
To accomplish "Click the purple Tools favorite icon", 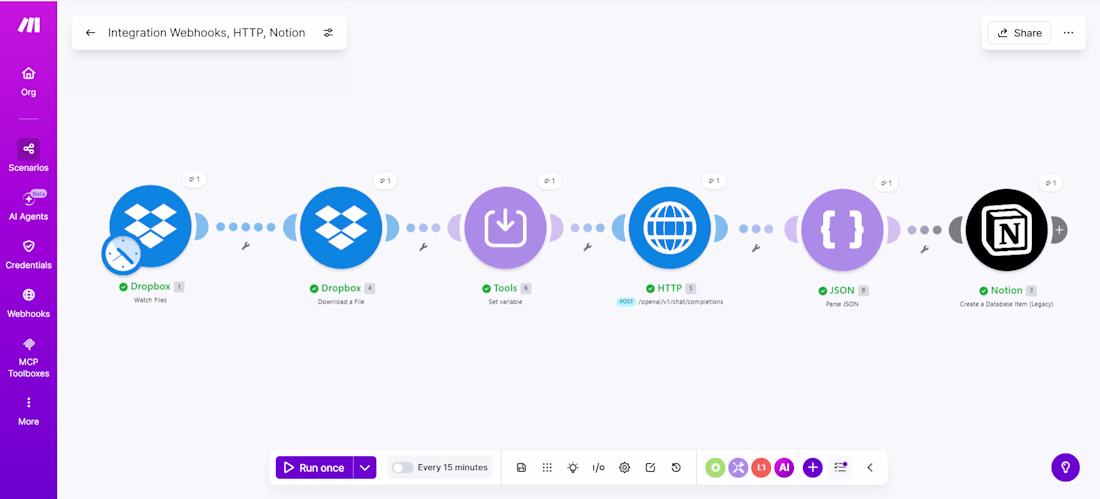I will click(x=738, y=467).
